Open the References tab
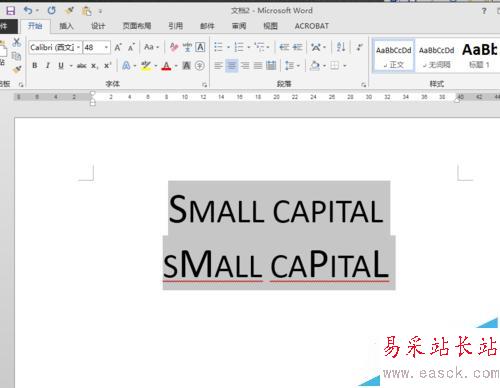Image resolution: width=500 pixels, height=388 pixels. click(175, 26)
